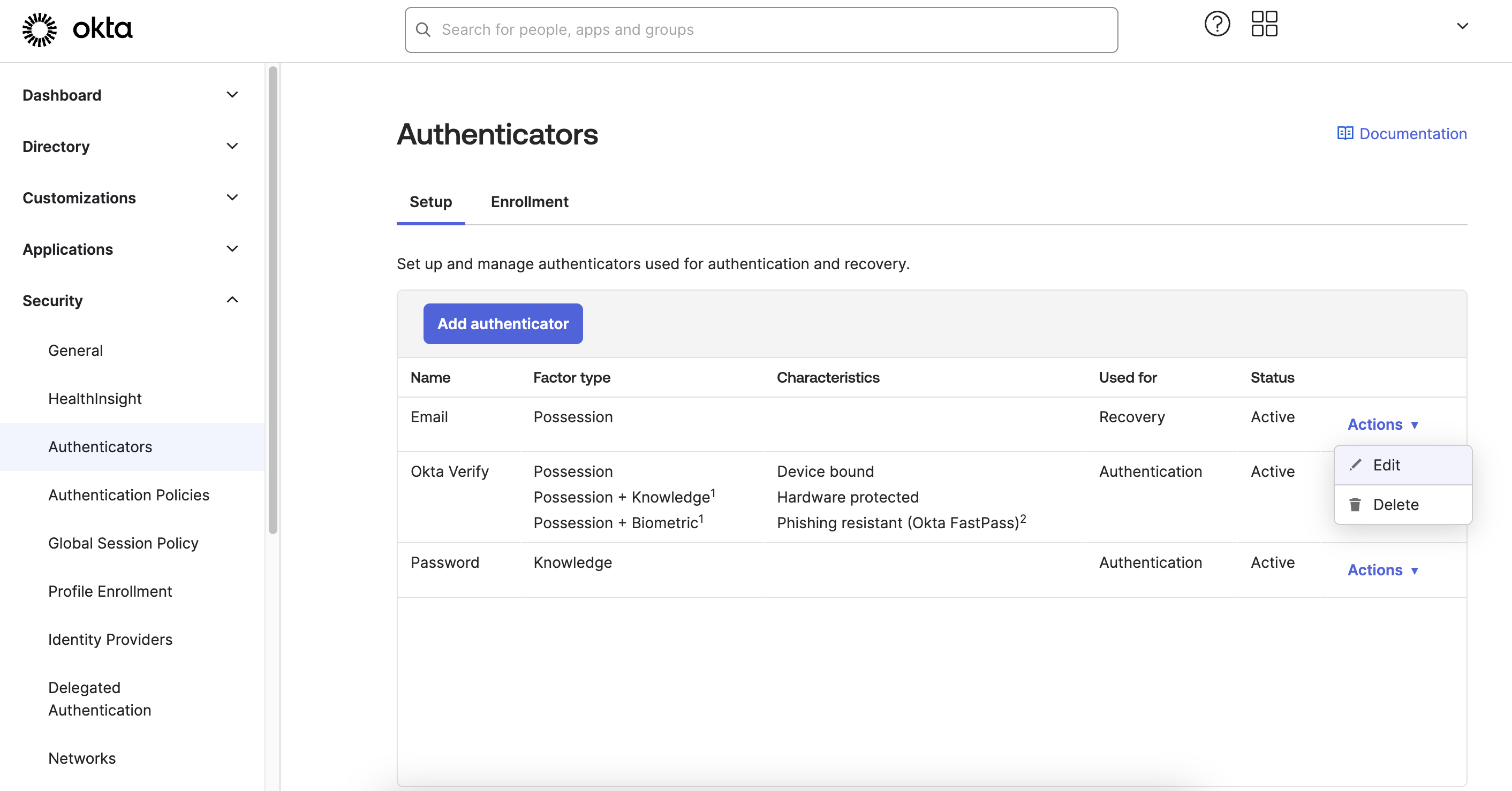
Task: Open the apps grid icon
Action: click(1264, 24)
